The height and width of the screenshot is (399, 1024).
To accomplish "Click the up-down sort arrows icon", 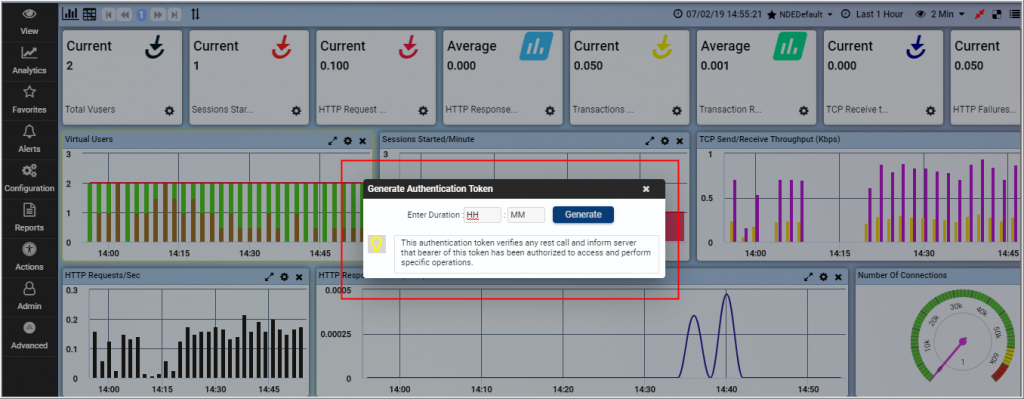I will pos(196,14).
